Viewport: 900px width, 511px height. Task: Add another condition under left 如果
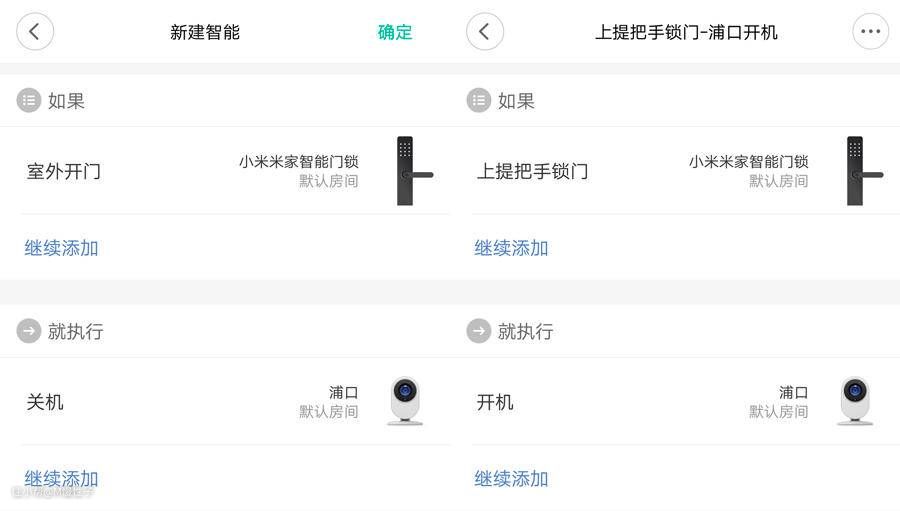61,248
